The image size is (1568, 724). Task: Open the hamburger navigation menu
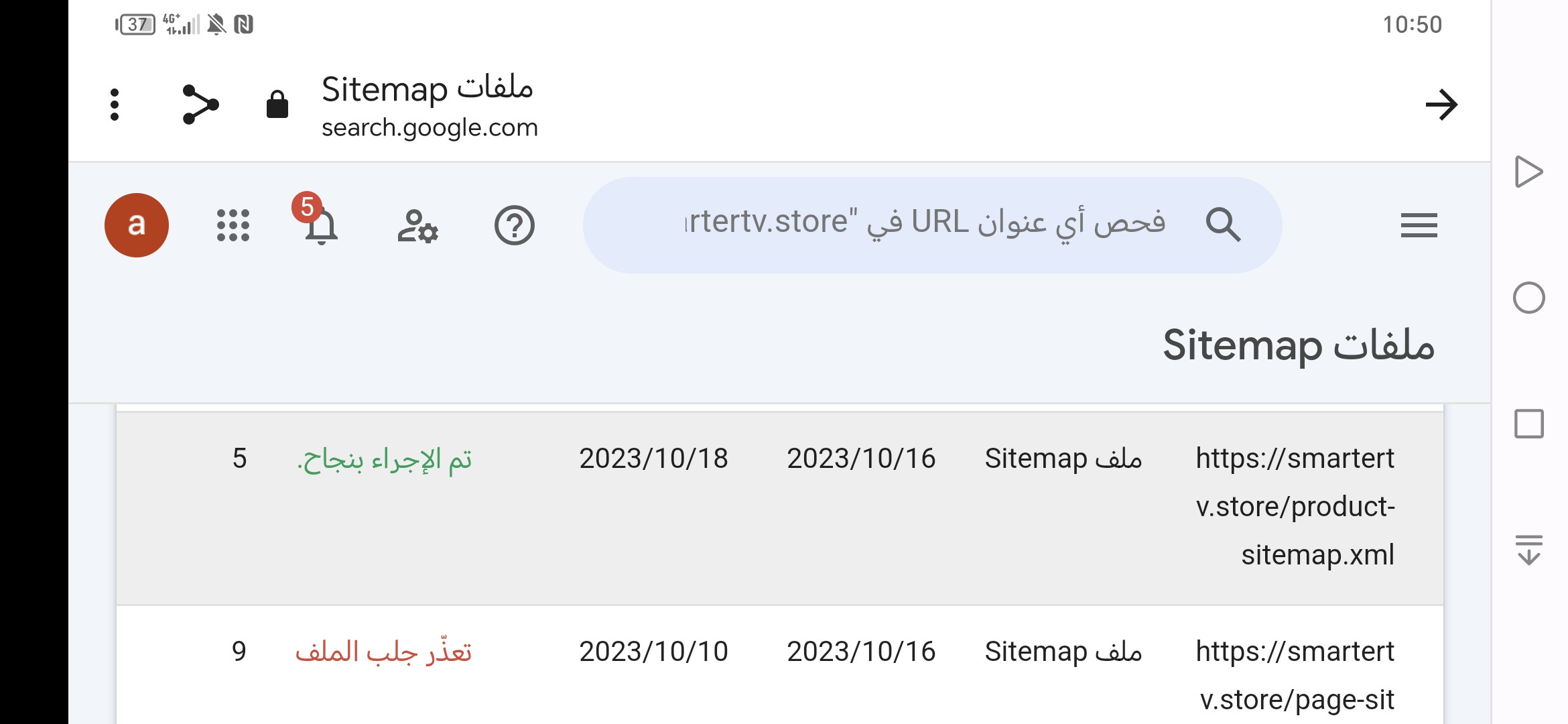pyautogui.click(x=1419, y=225)
